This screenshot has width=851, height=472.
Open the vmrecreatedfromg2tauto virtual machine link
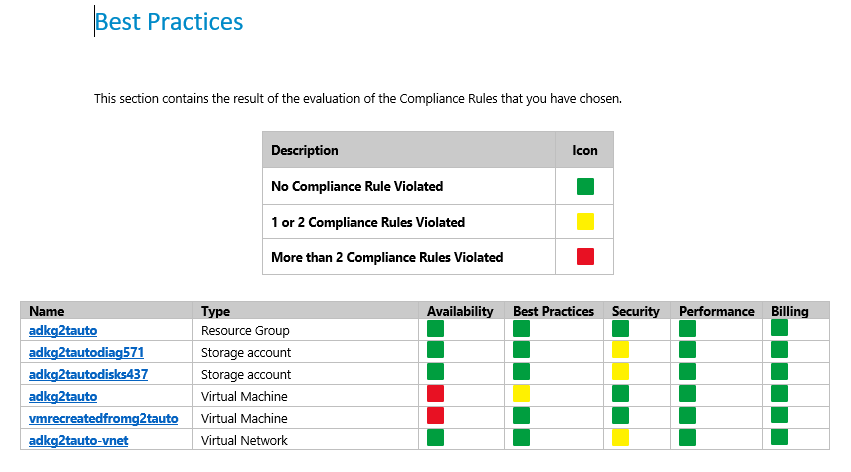[x=104, y=418]
